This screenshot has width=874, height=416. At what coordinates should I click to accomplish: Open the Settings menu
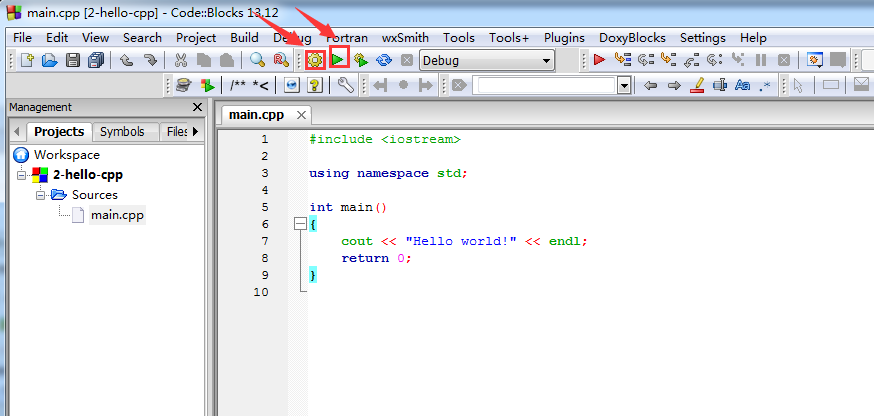pyautogui.click(x=703, y=38)
